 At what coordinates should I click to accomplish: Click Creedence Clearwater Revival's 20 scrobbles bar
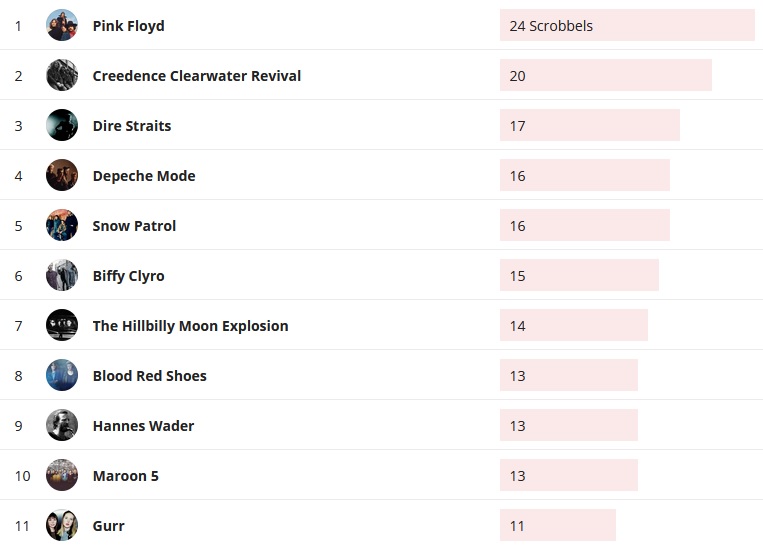tap(605, 76)
